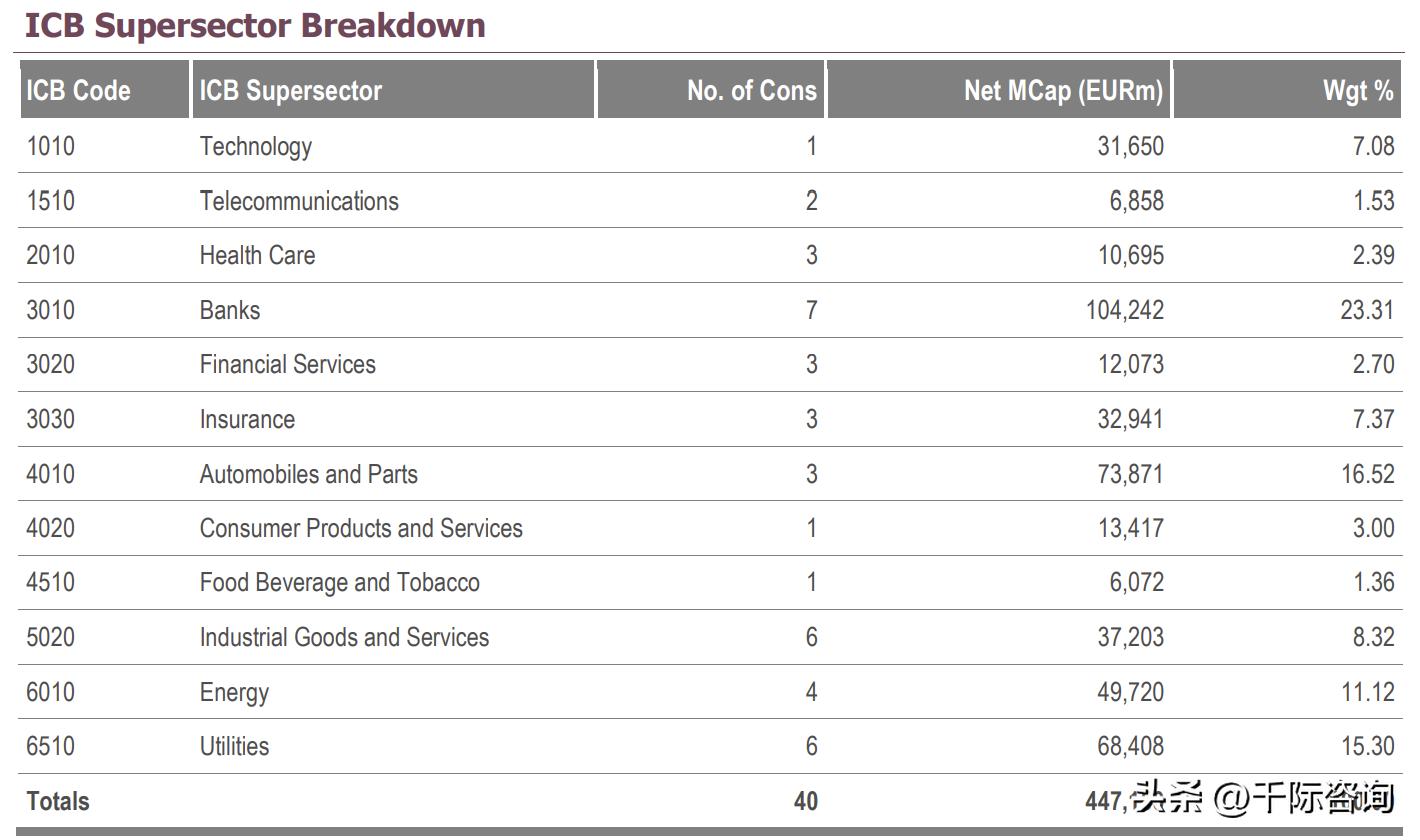Click the Net MCap (EURm) header
1420x840 pixels.
[x=1063, y=90]
